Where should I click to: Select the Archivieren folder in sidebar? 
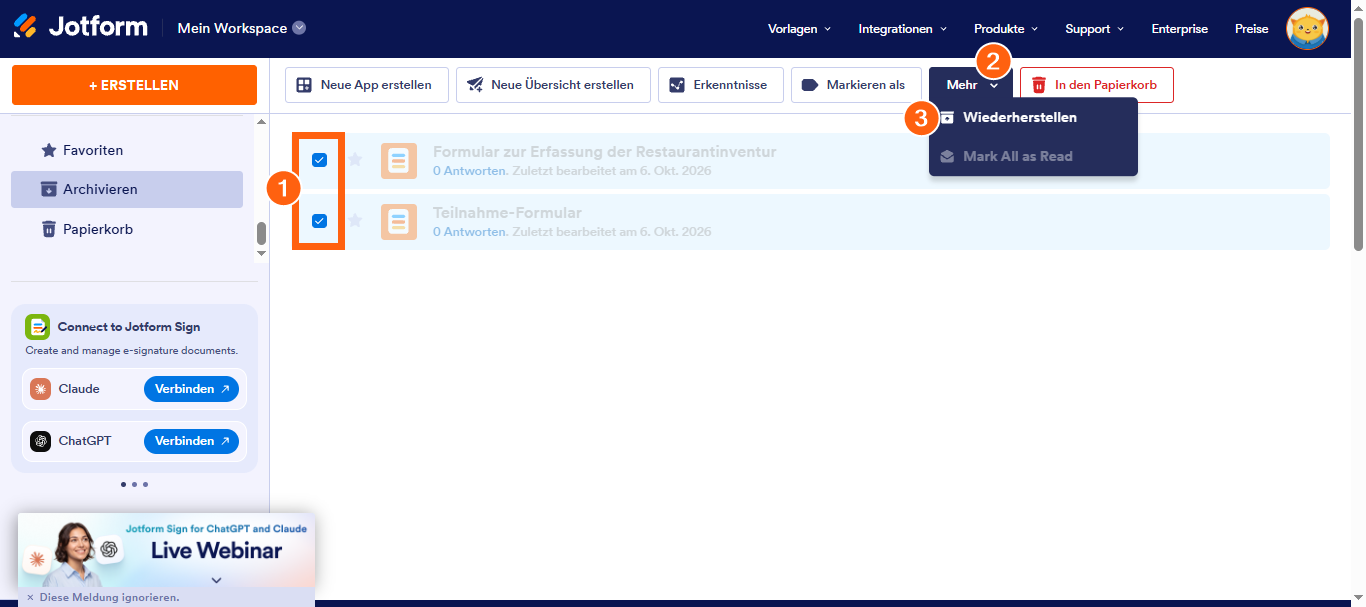127,189
